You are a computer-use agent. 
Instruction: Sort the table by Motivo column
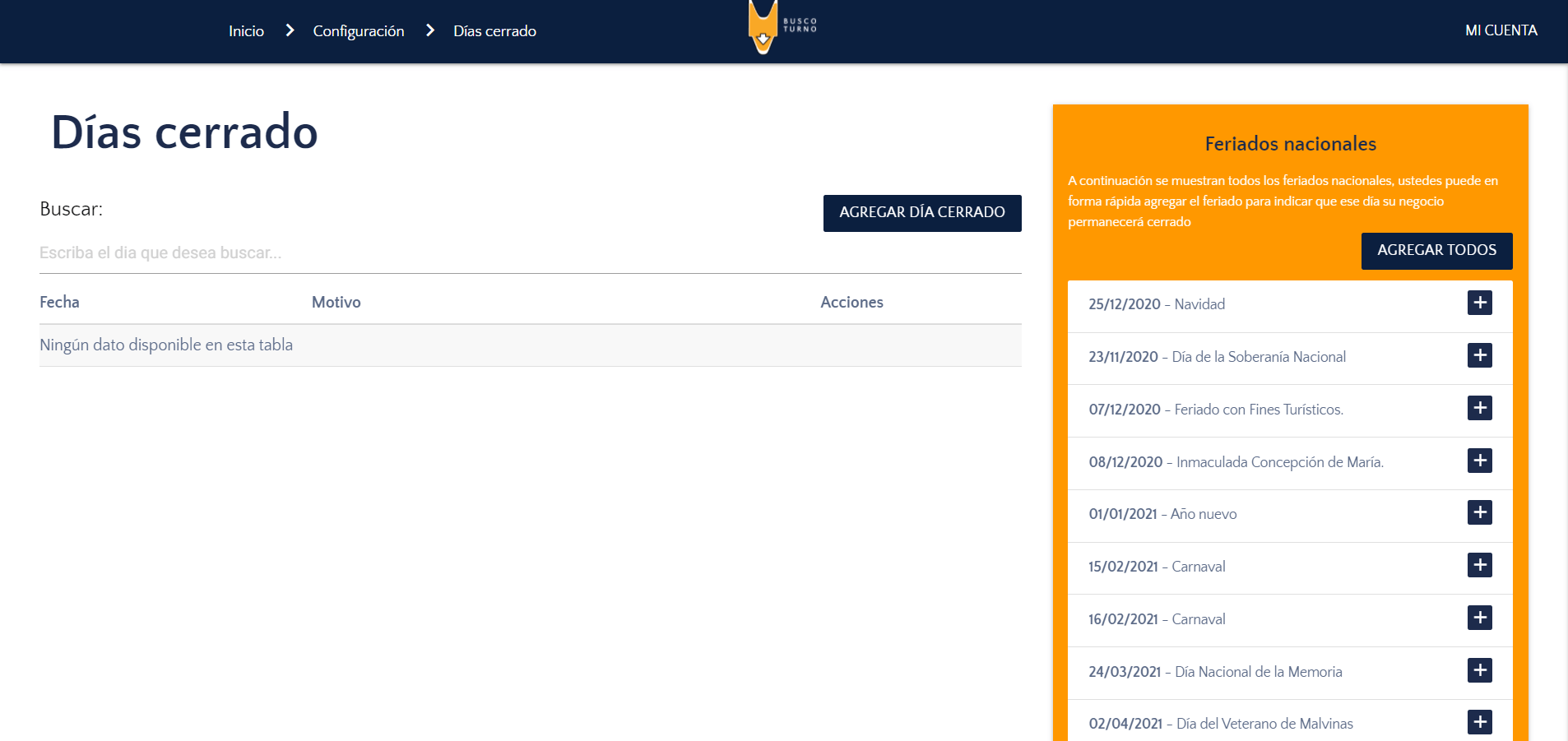tap(336, 302)
